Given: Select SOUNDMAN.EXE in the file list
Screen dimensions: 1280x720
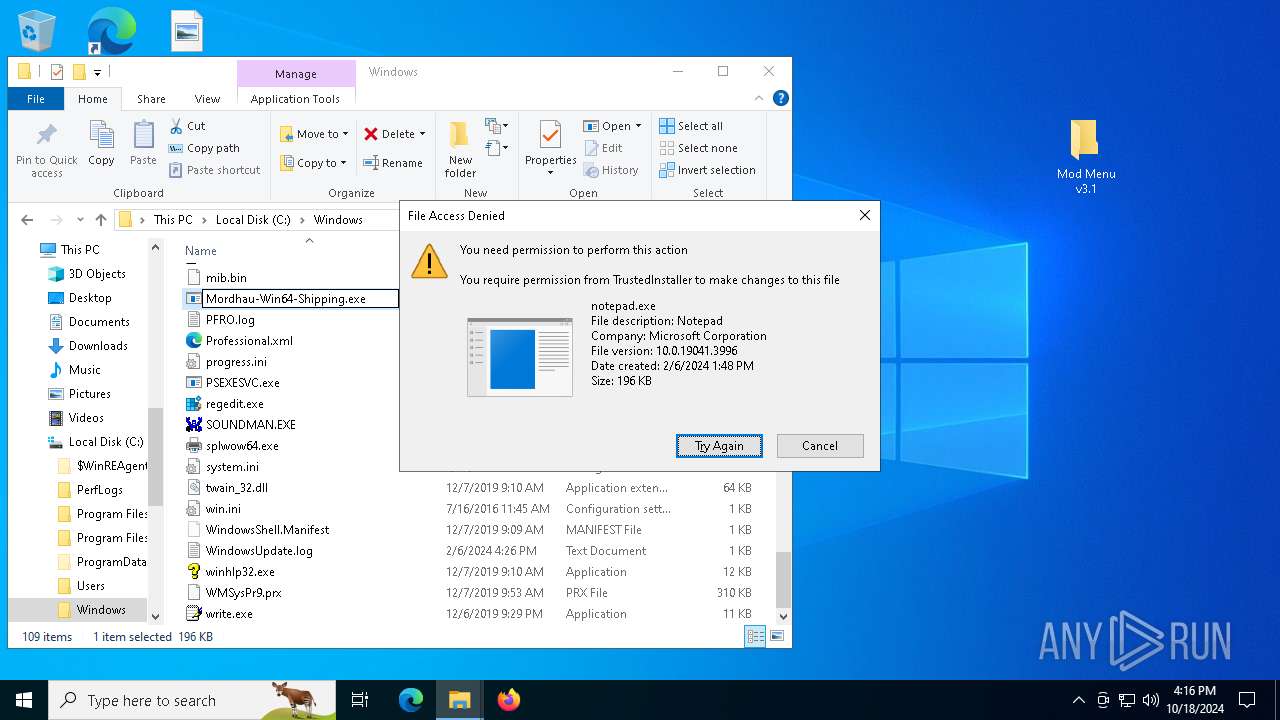Looking at the screenshot, I should [x=250, y=425].
